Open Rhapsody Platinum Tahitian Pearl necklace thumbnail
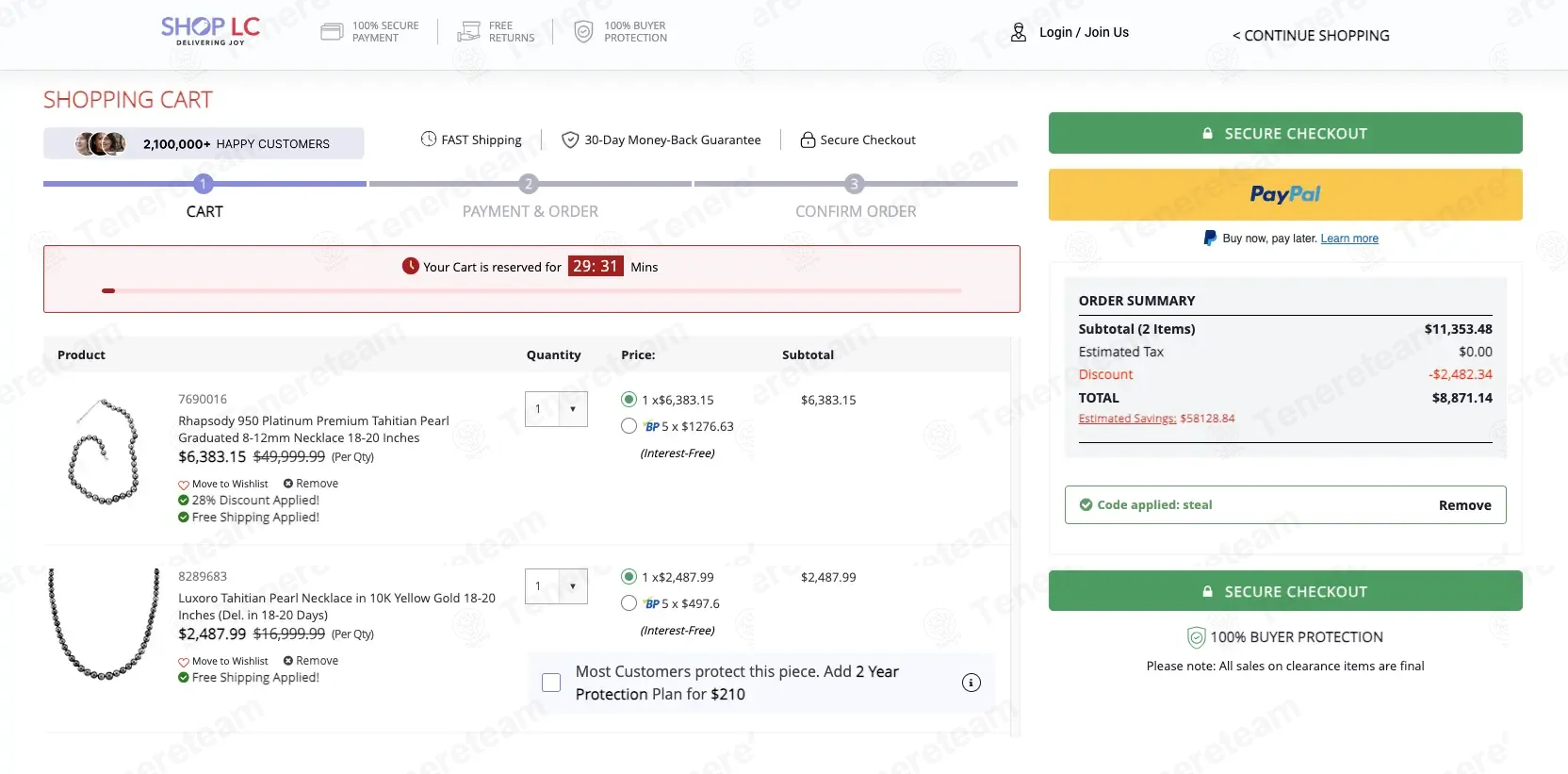 pyautogui.click(x=104, y=452)
